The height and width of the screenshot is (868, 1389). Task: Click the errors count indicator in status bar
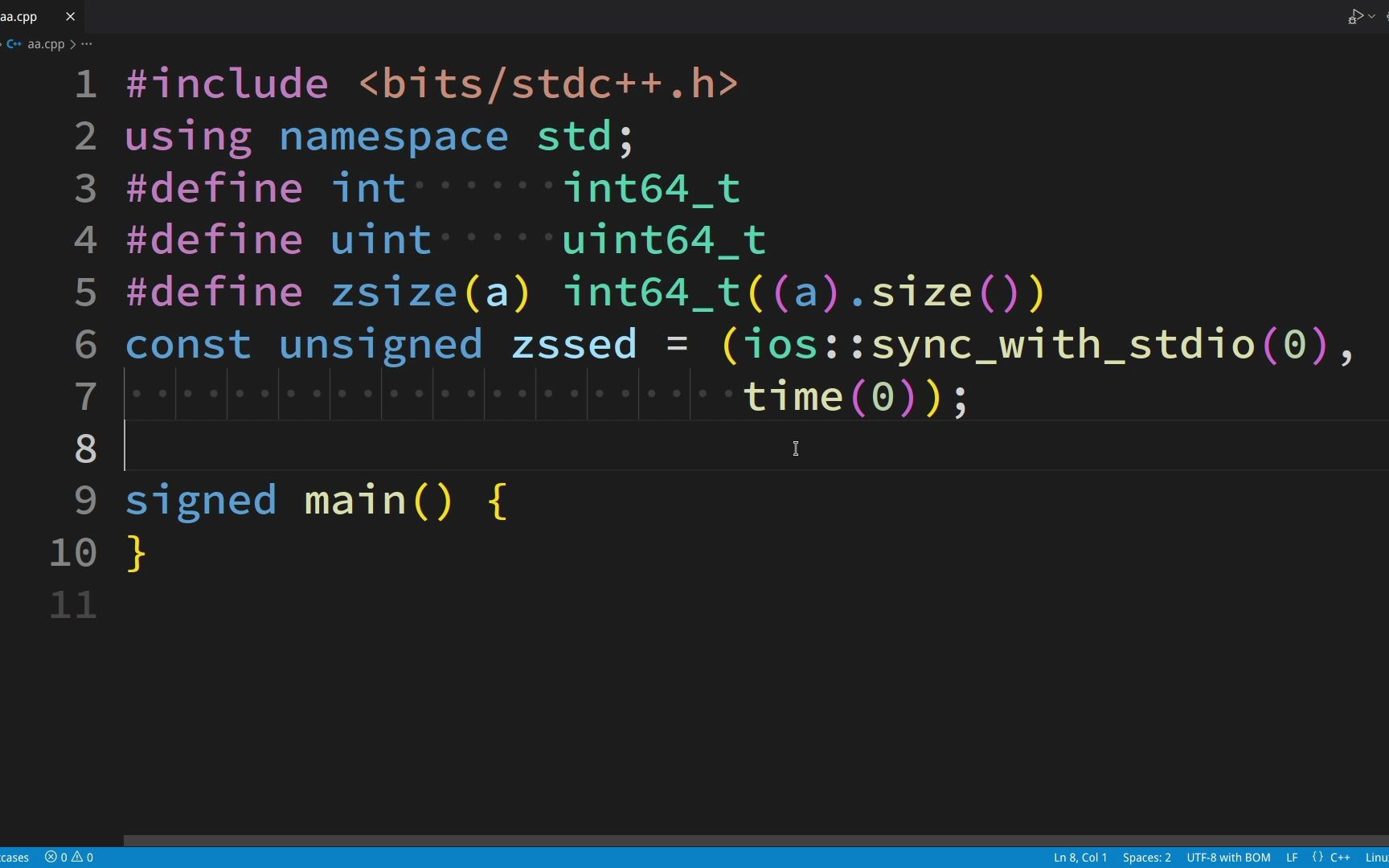[x=56, y=858]
